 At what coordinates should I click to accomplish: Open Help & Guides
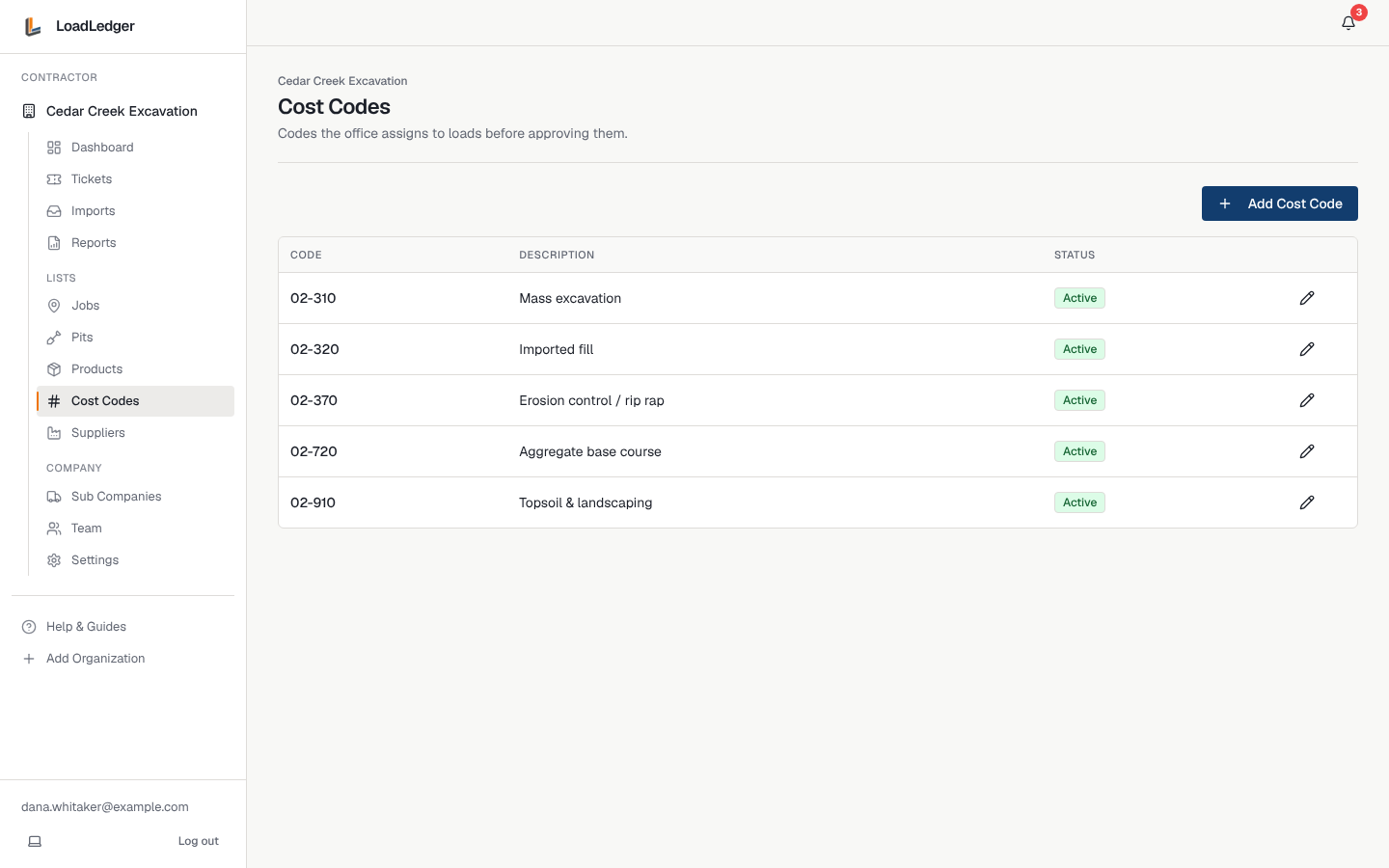pos(123,627)
